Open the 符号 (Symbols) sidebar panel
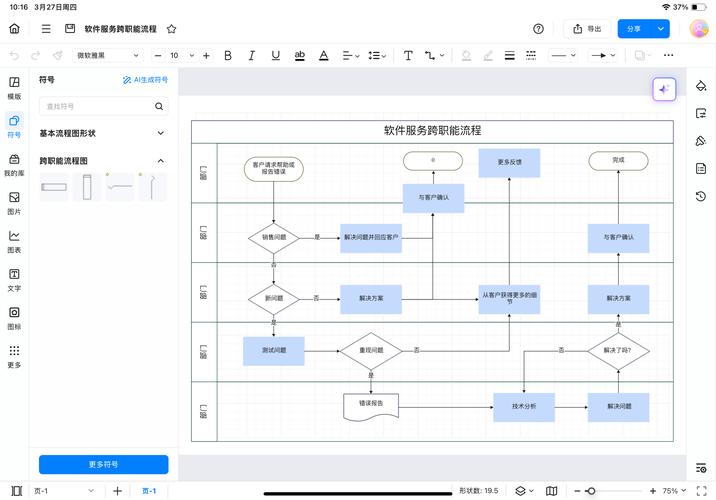 pyautogui.click(x=14, y=126)
